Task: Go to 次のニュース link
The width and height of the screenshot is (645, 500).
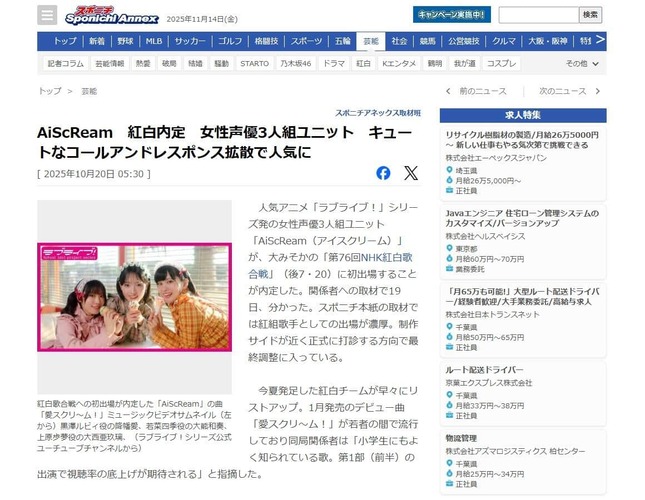Action: pos(562,91)
